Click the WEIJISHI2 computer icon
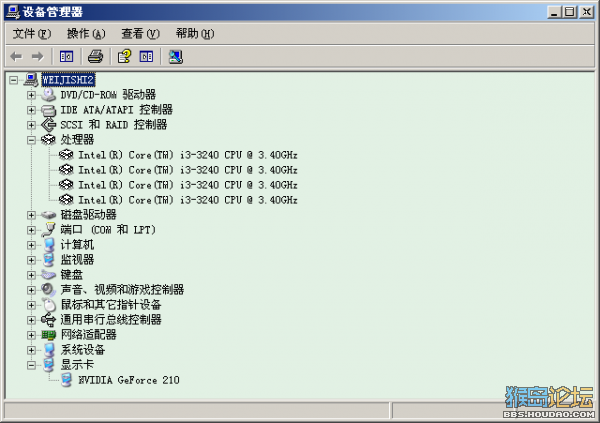 (x=31, y=80)
